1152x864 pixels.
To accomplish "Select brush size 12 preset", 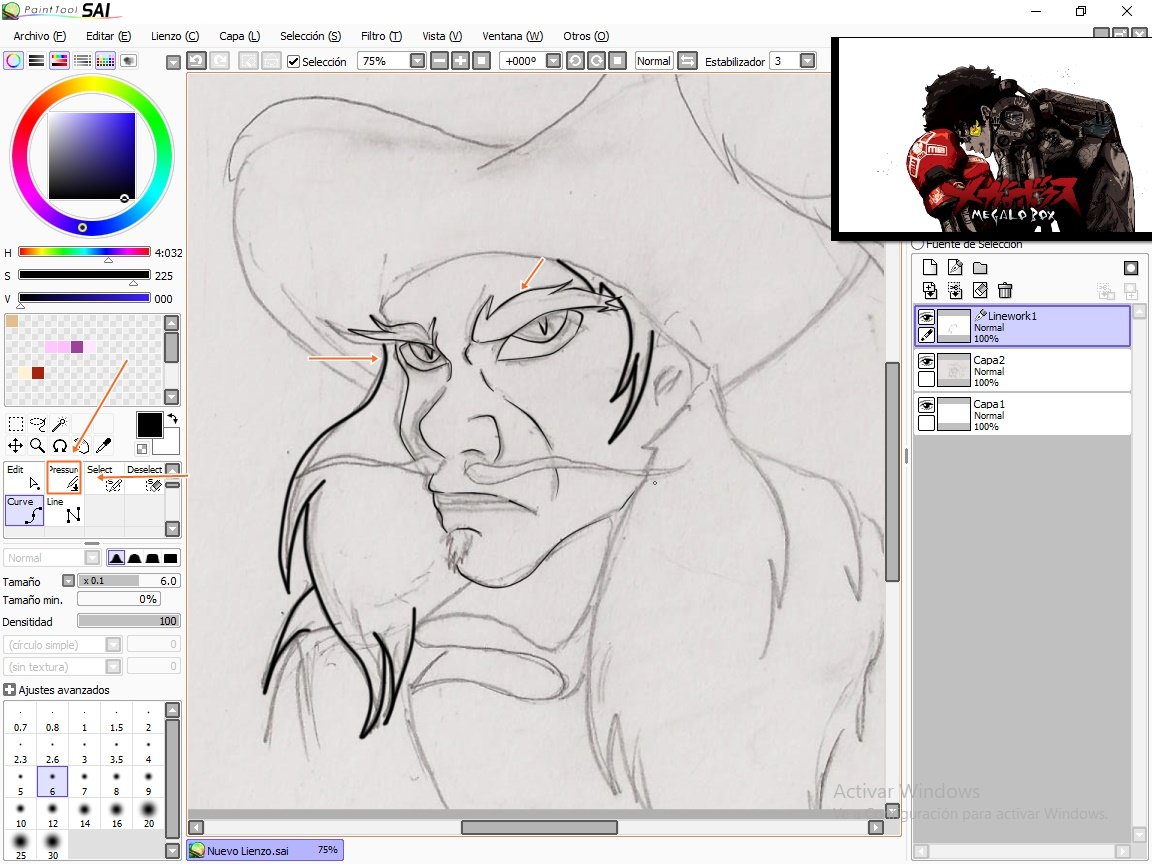I will (x=53, y=814).
